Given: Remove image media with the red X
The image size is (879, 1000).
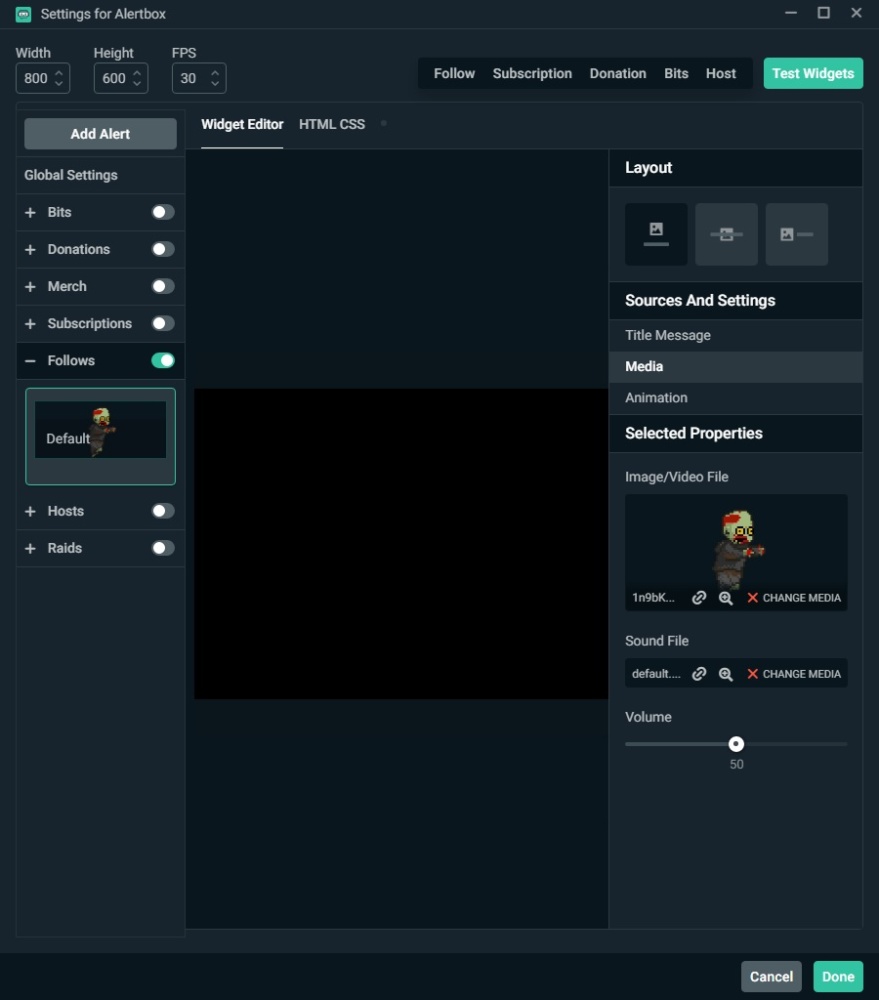Looking at the screenshot, I should point(753,598).
